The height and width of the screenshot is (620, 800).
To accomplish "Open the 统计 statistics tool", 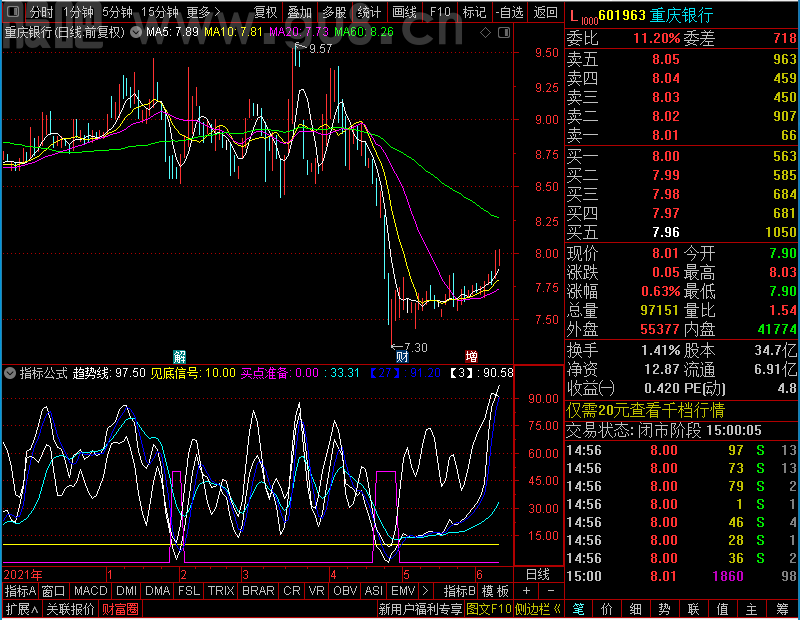I will click(x=369, y=12).
